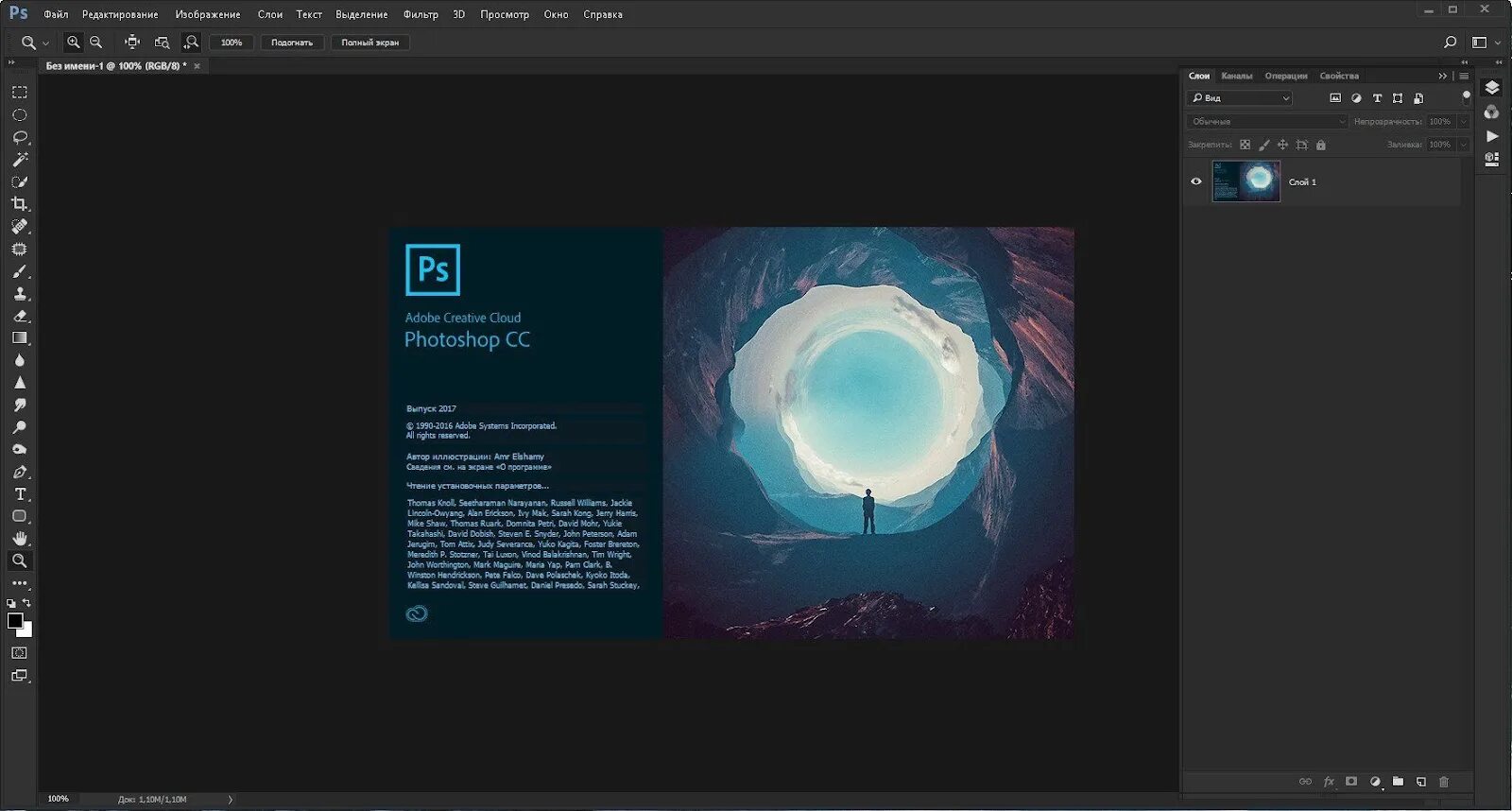1512x811 pixels.
Task: Click the foreground color swatch
Action: point(15,621)
